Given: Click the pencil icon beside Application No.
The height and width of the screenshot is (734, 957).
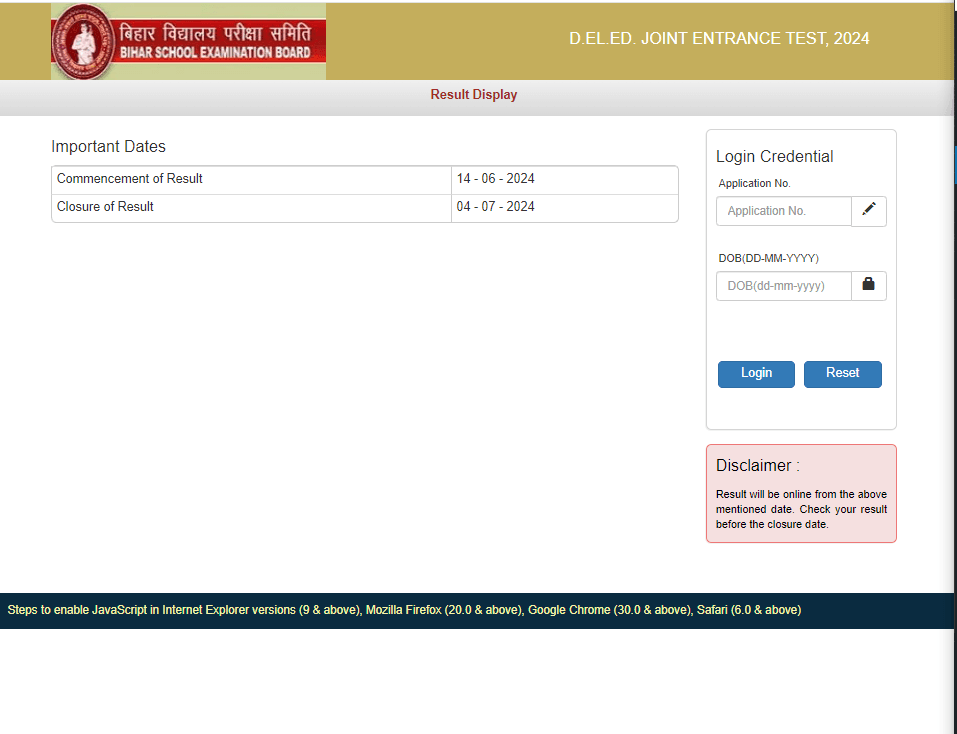Looking at the screenshot, I should pyautogui.click(x=868, y=210).
